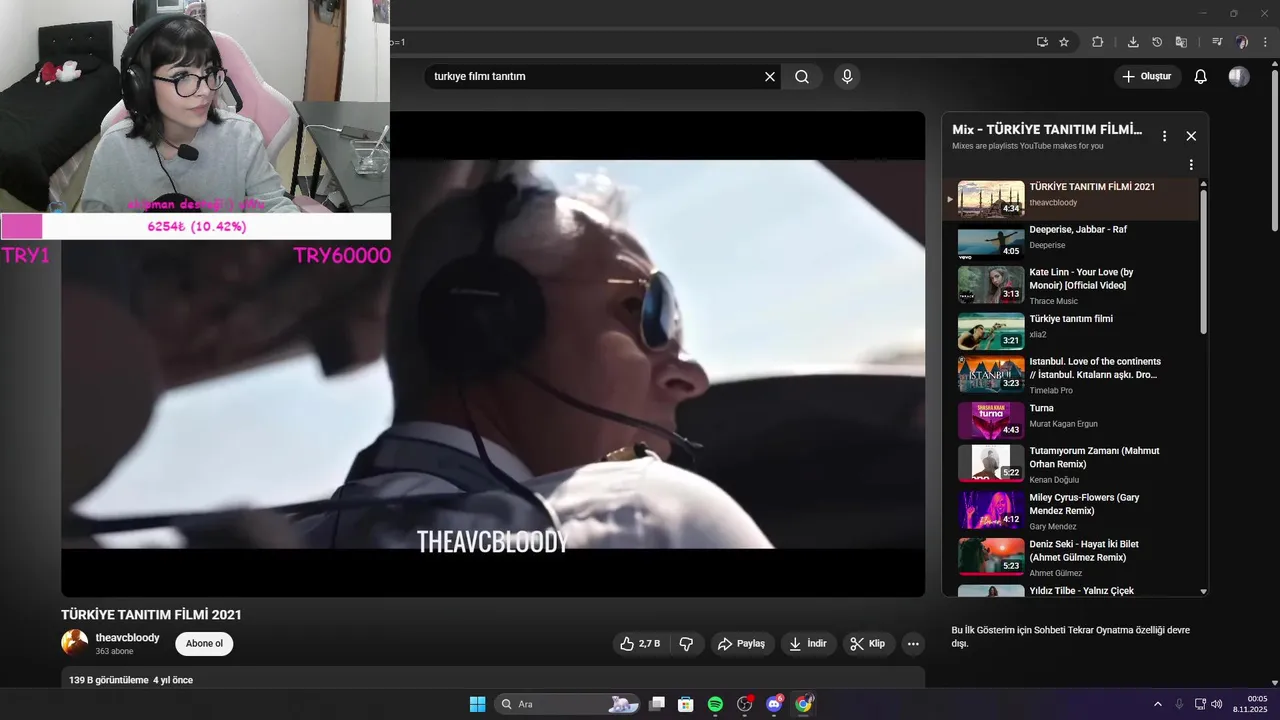The height and width of the screenshot is (720, 1280).
Task: Click the video title TÜRKİYE TANITIM FİLMİ 2021
Action: point(151,615)
